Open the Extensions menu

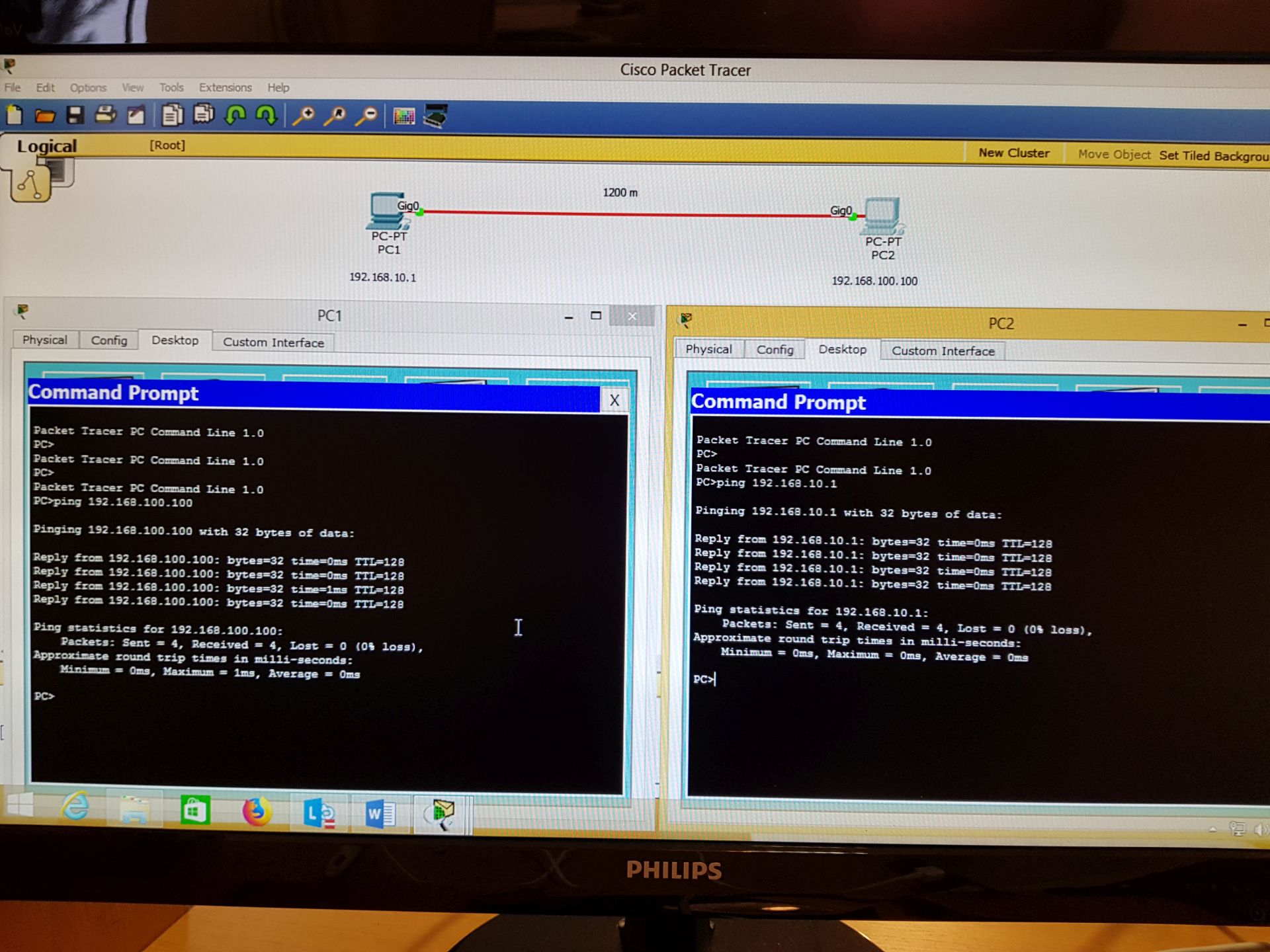coord(225,87)
